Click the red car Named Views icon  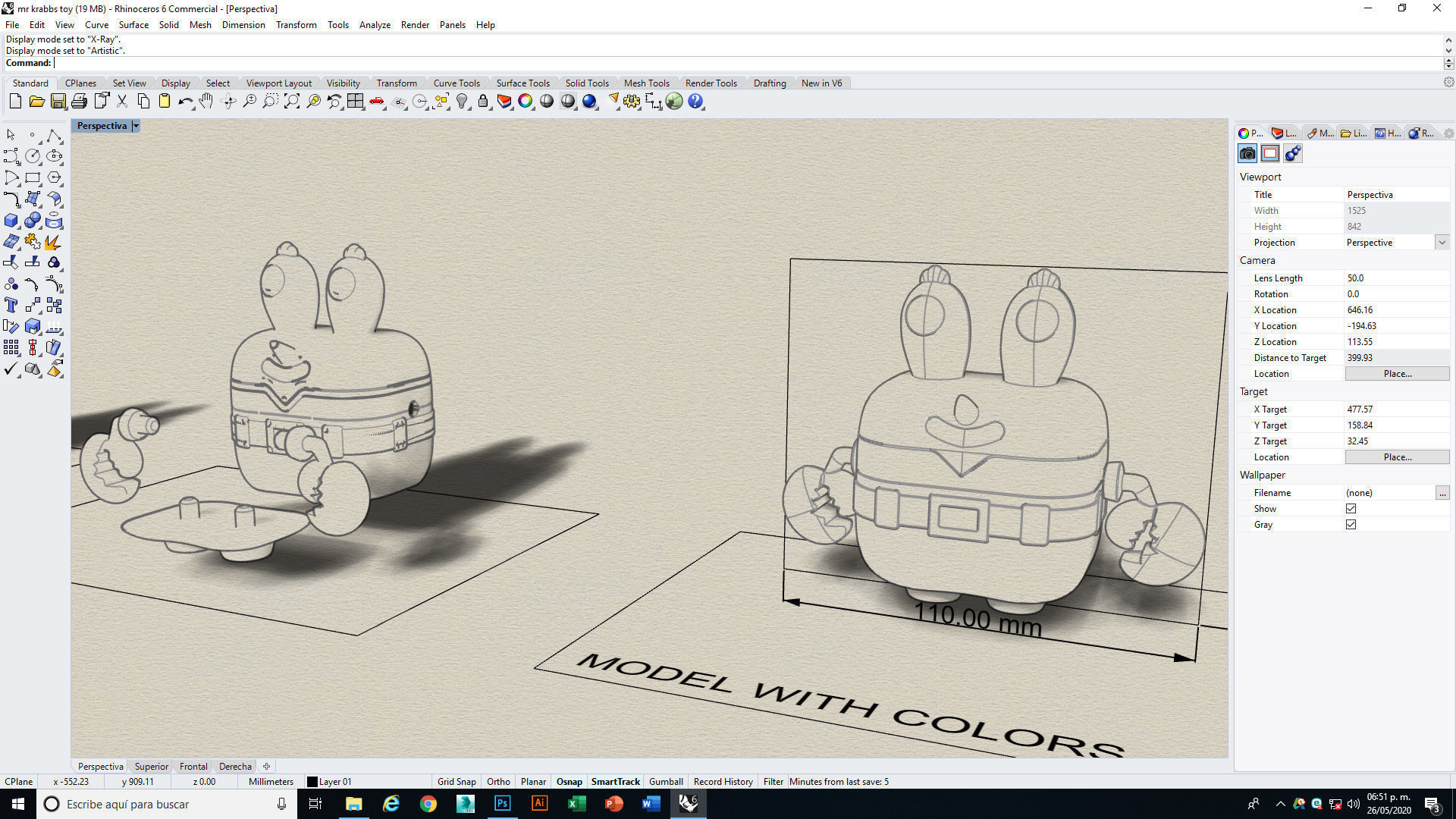[x=377, y=101]
